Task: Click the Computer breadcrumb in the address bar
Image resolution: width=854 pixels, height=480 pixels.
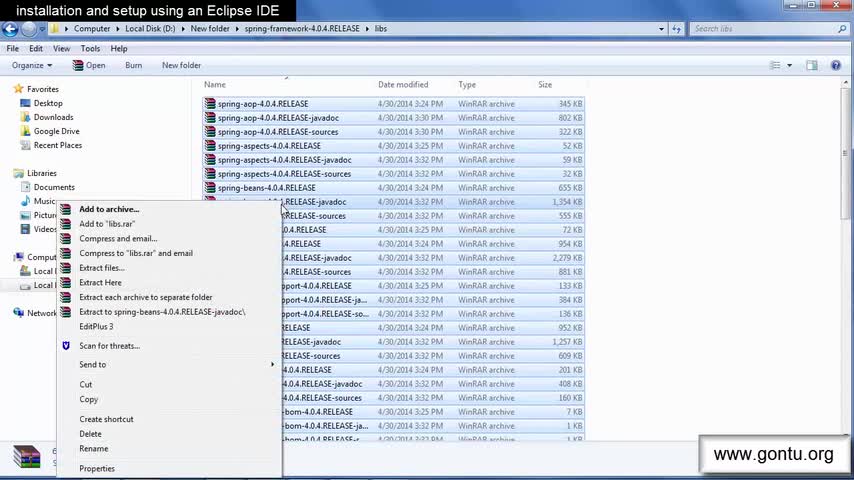Action: (x=92, y=29)
